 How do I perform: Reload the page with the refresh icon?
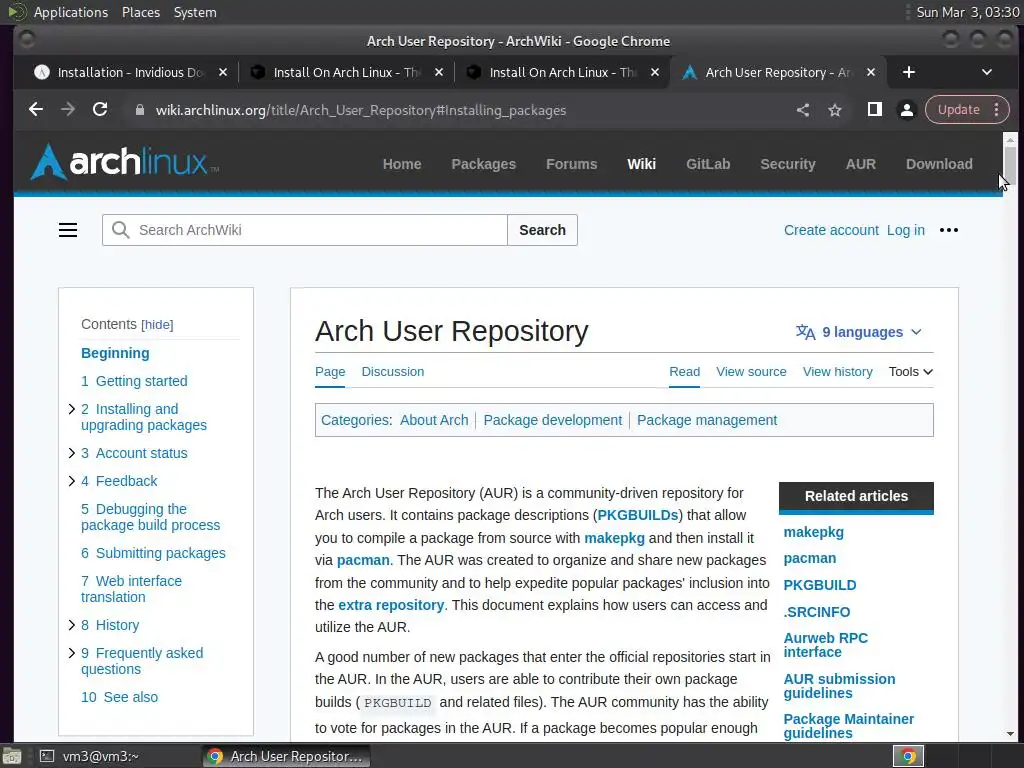pos(100,110)
